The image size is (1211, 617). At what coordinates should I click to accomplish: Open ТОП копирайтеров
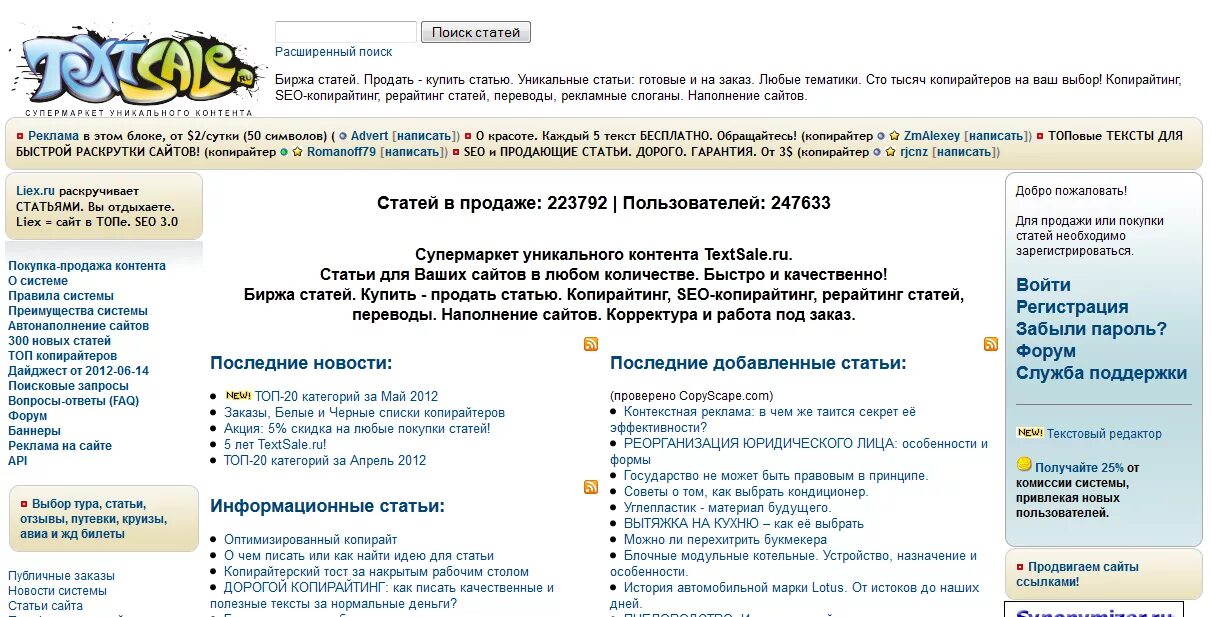62,356
